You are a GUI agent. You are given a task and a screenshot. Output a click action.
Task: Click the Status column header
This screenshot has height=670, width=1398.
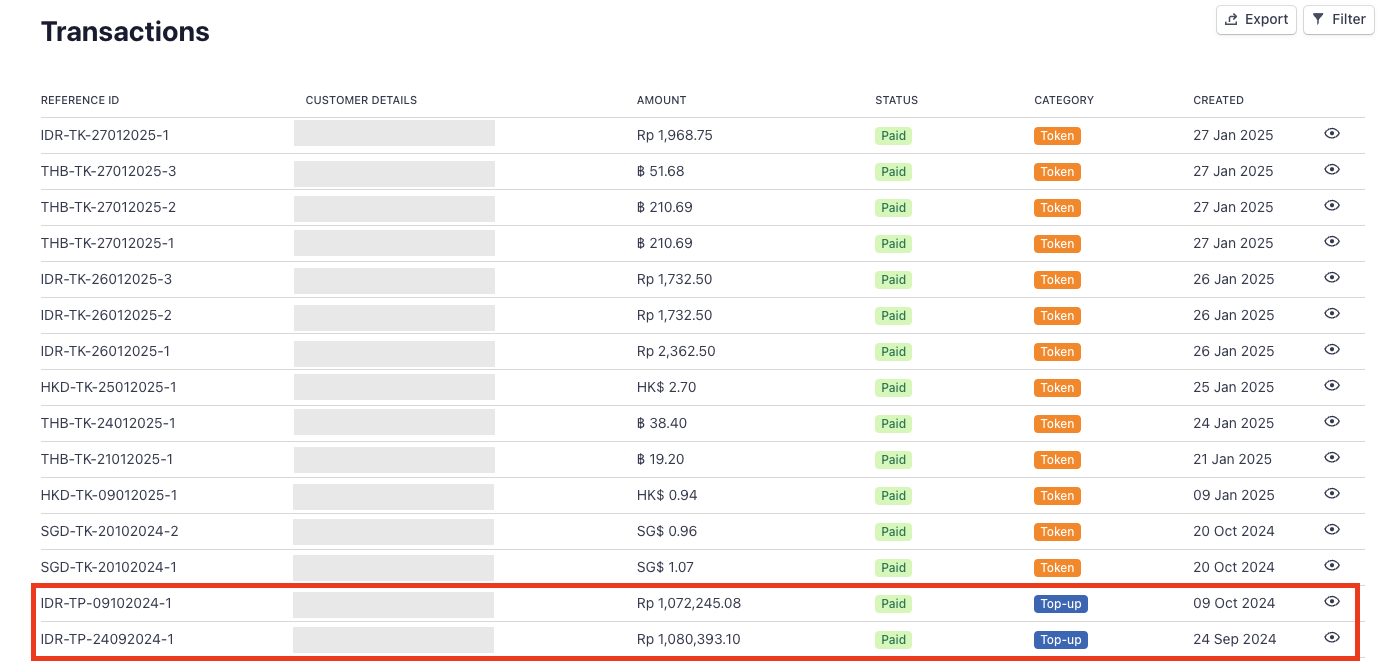pos(896,100)
